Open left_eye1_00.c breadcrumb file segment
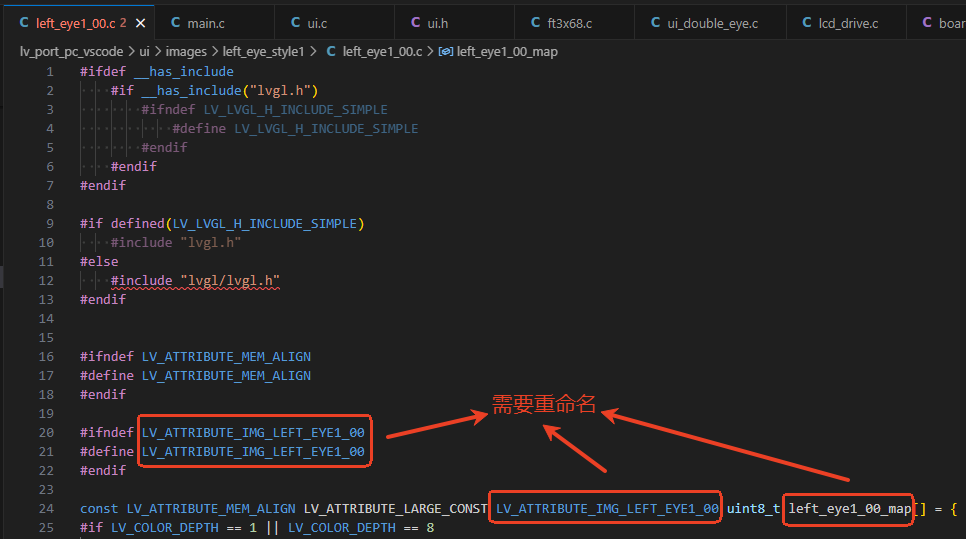Image resolution: width=966 pixels, height=539 pixels. tap(382, 52)
